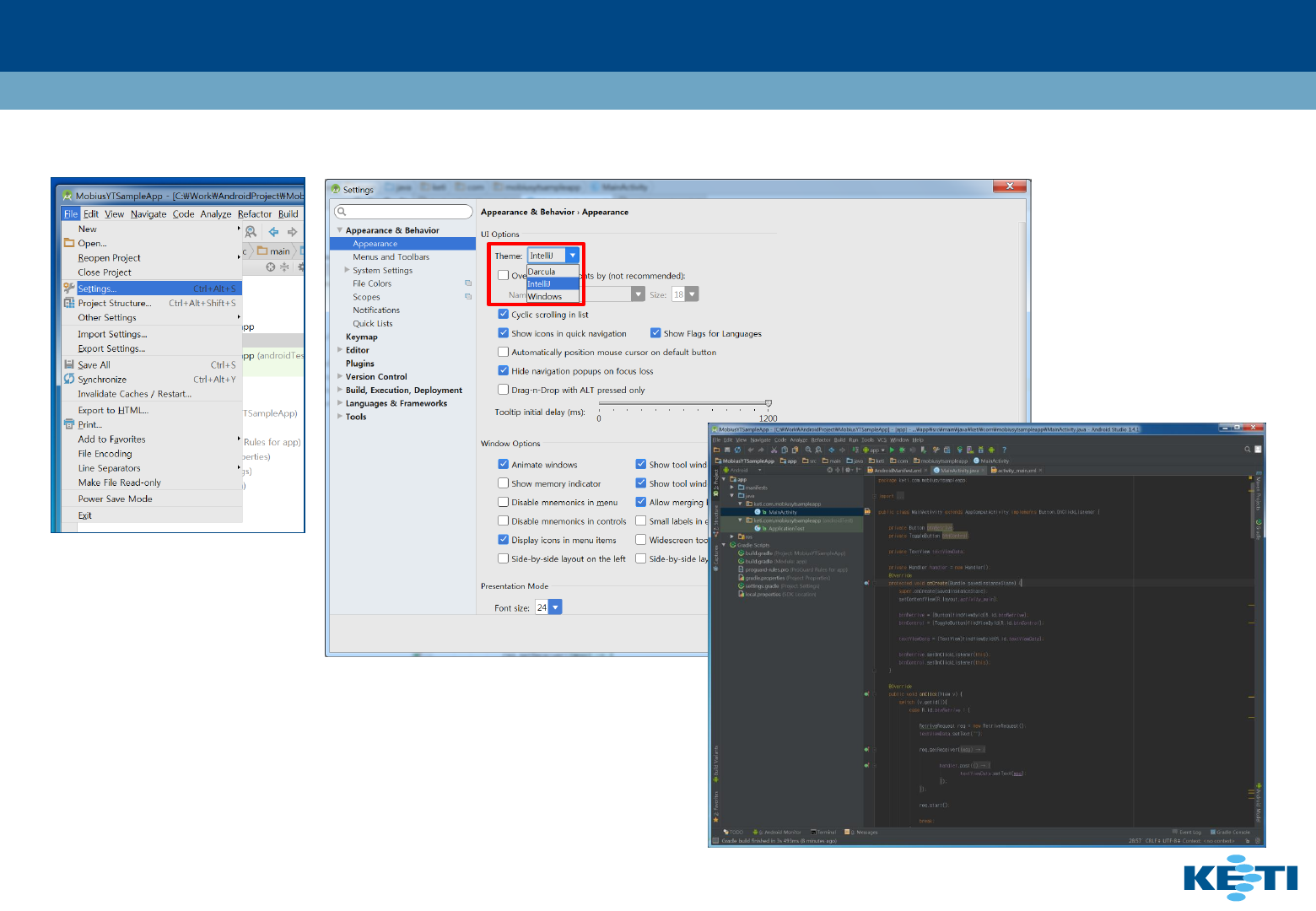Click the blue Back arrow in the light toolbar
This screenshot has width=1316, height=911.
click(273, 231)
